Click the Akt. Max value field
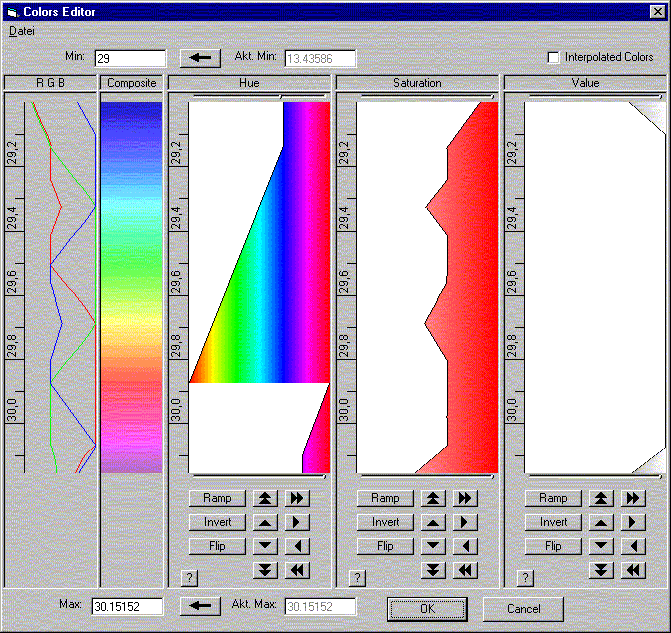Image resolution: width=671 pixels, height=633 pixels. pyautogui.click(x=320, y=606)
